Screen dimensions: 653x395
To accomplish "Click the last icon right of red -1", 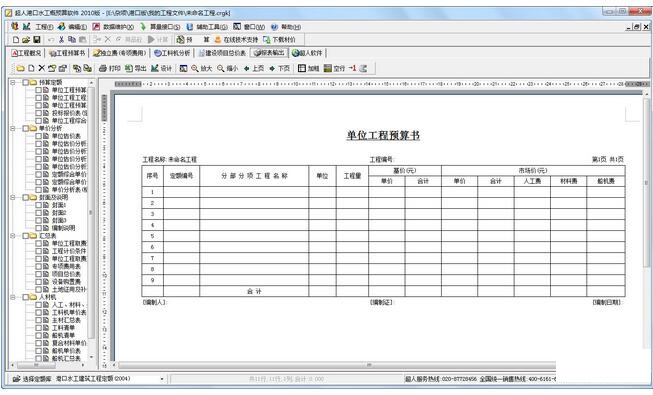I will 363,68.
